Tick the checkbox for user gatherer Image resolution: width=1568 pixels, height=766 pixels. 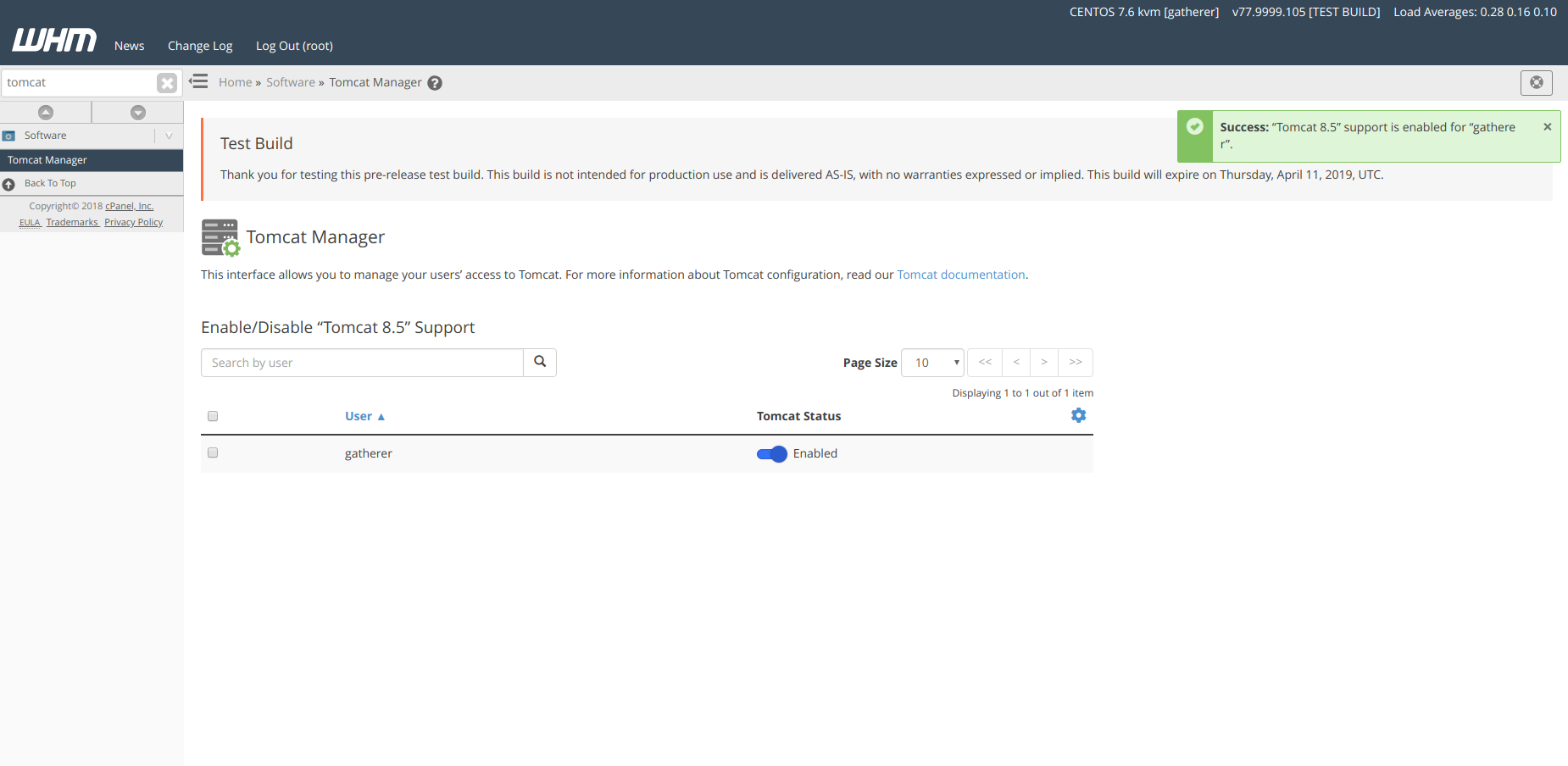[213, 452]
